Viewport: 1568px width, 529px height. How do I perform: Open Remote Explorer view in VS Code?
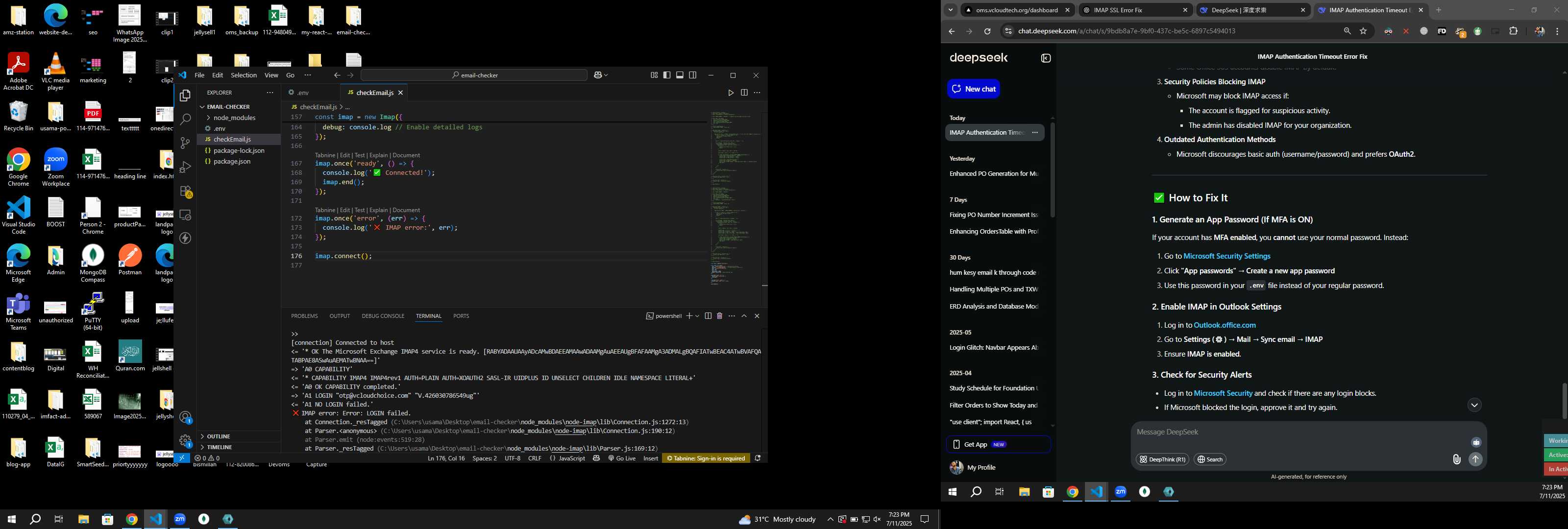(185, 215)
